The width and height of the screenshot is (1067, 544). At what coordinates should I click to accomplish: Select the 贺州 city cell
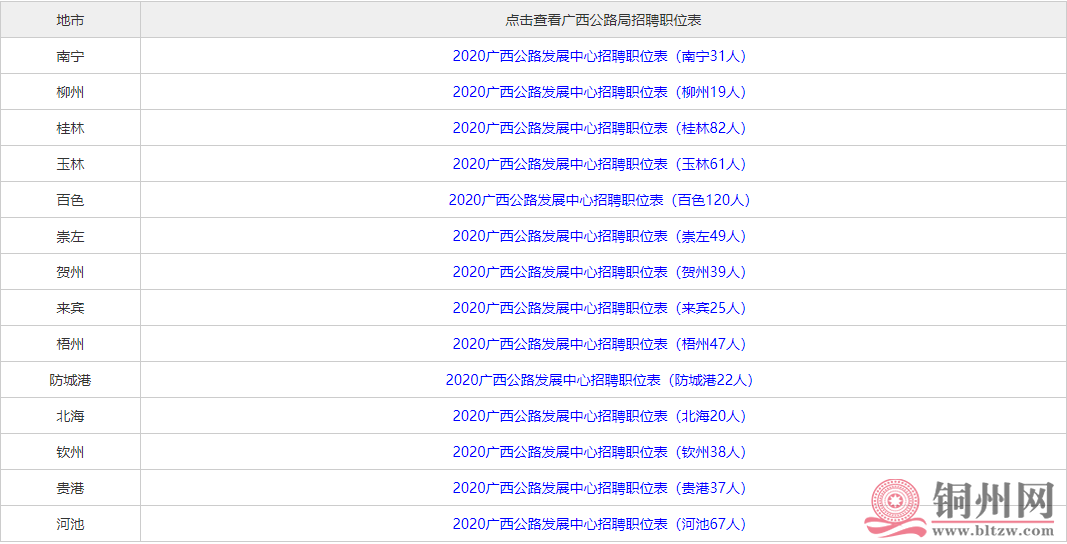coord(70,272)
